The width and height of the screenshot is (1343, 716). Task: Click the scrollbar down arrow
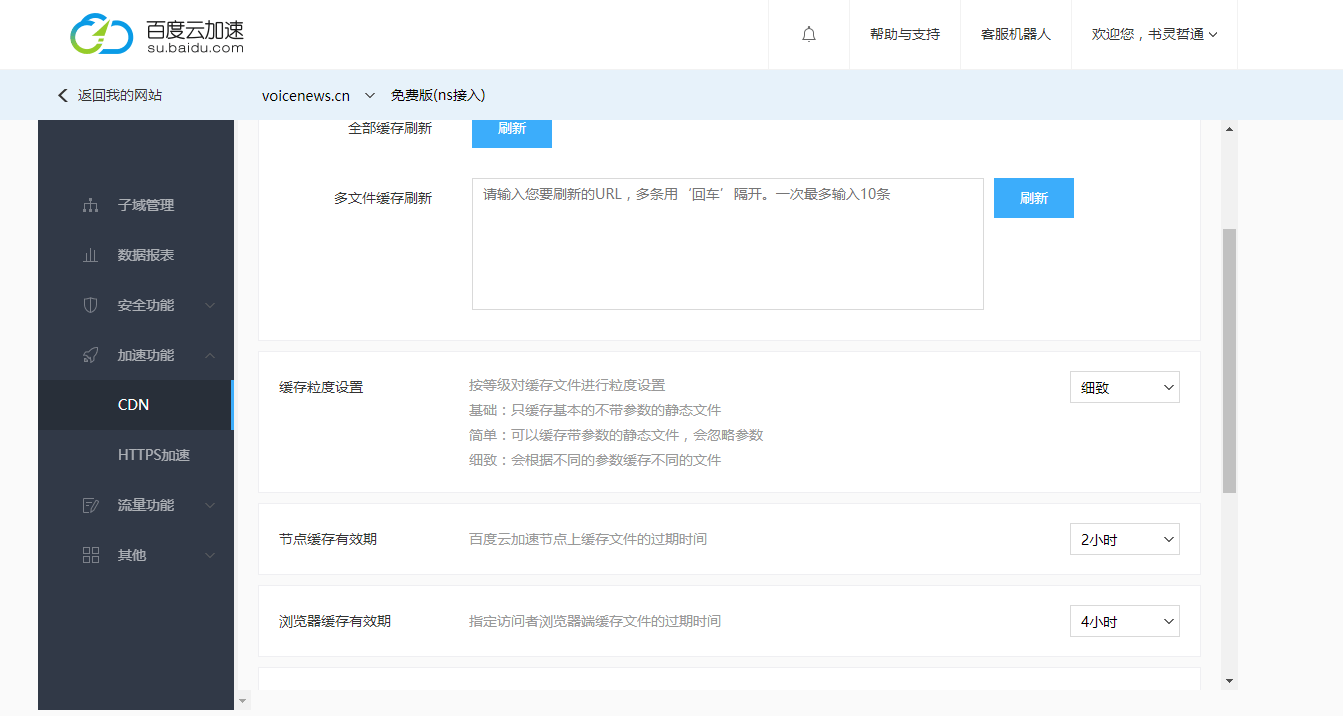[x=1229, y=681]
